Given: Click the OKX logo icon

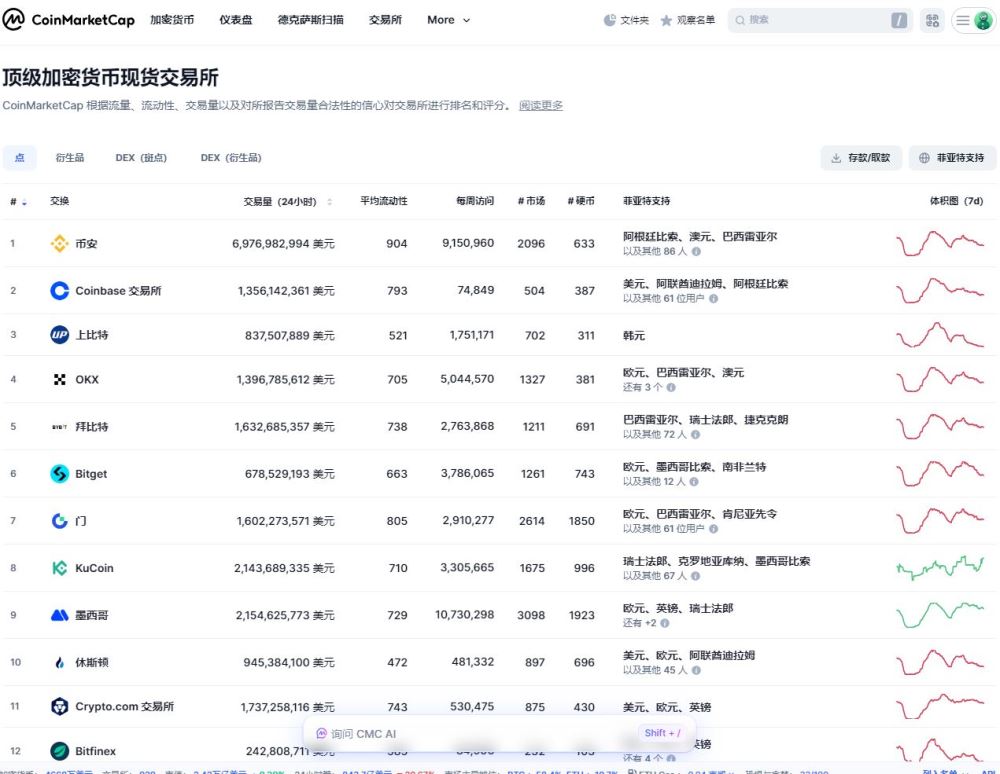Looking at the screenshot, I should pyautogui.click(x=59, y=379).
